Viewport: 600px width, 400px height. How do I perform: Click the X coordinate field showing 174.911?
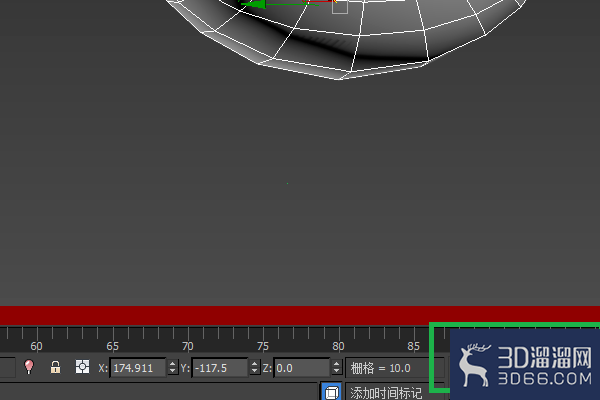(138, 368)
